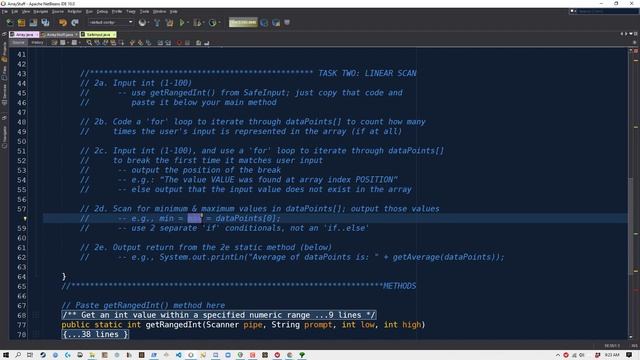Click the New Project toolbar icon

[21, 23]
